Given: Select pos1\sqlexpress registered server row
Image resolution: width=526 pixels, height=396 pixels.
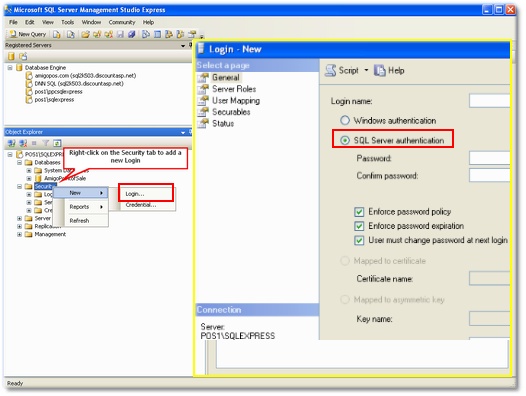Looking at the screenshot, I should 50,100.
